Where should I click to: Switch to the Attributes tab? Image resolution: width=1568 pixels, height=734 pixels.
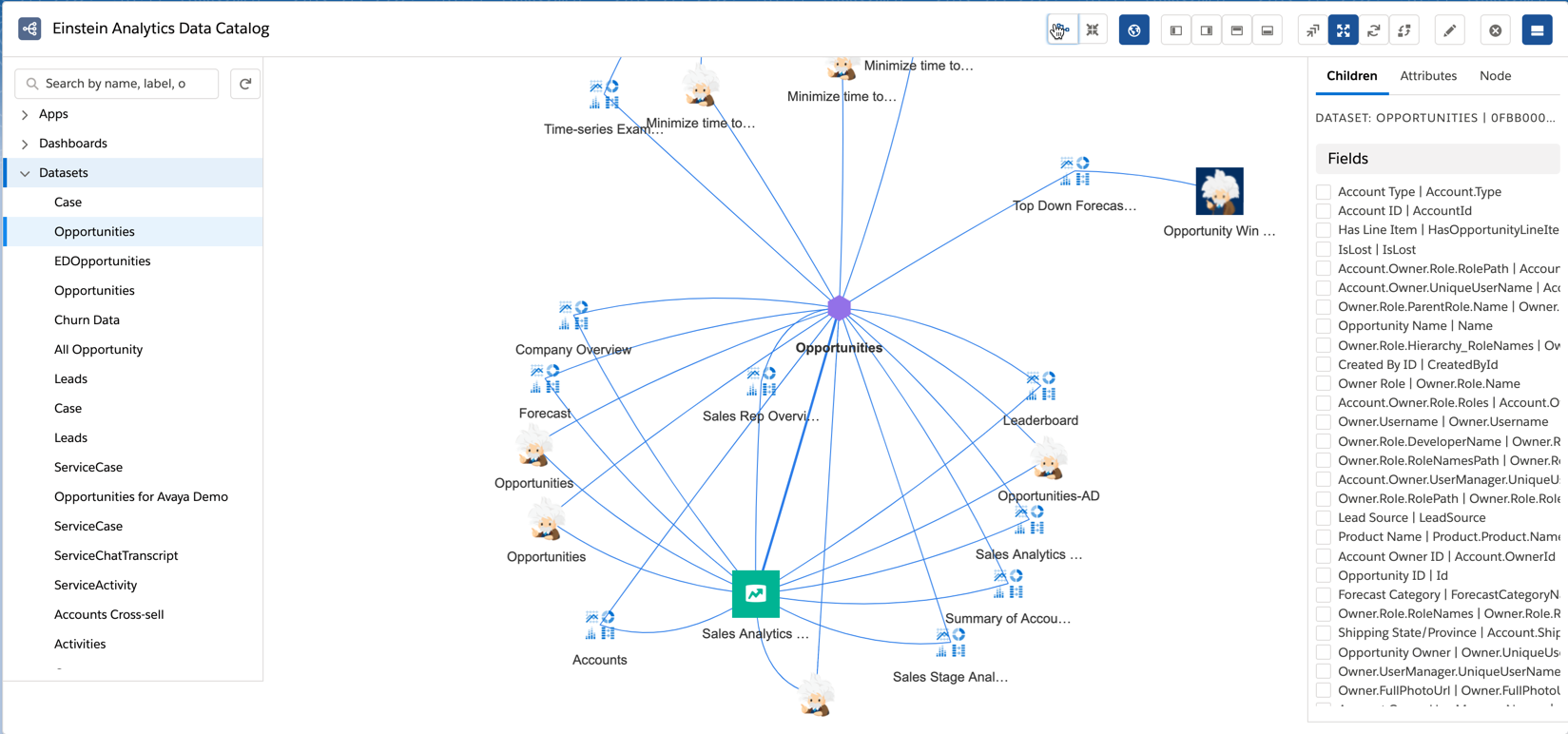coord(1428,76)
